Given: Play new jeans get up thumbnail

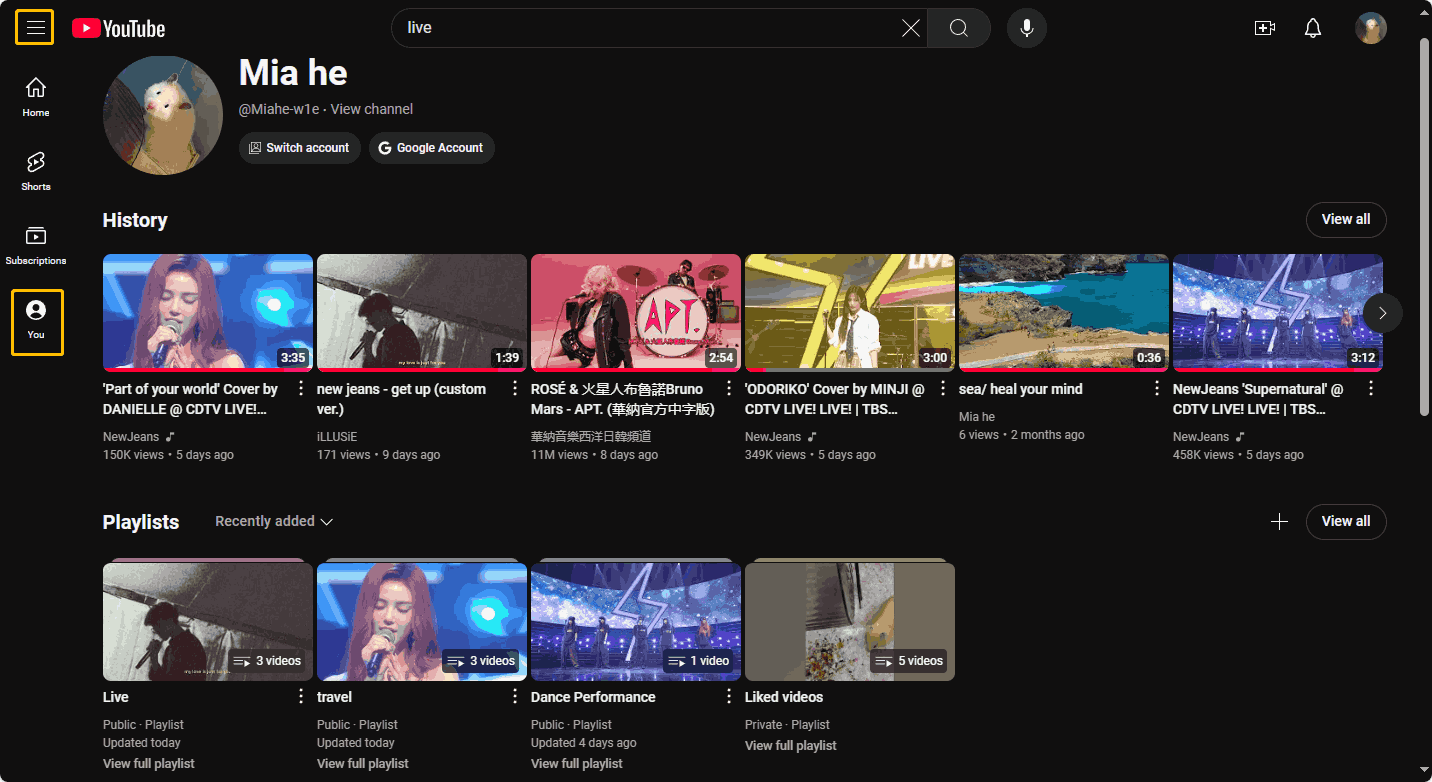Looking at the screenshot, I should (x=422, y=313).
